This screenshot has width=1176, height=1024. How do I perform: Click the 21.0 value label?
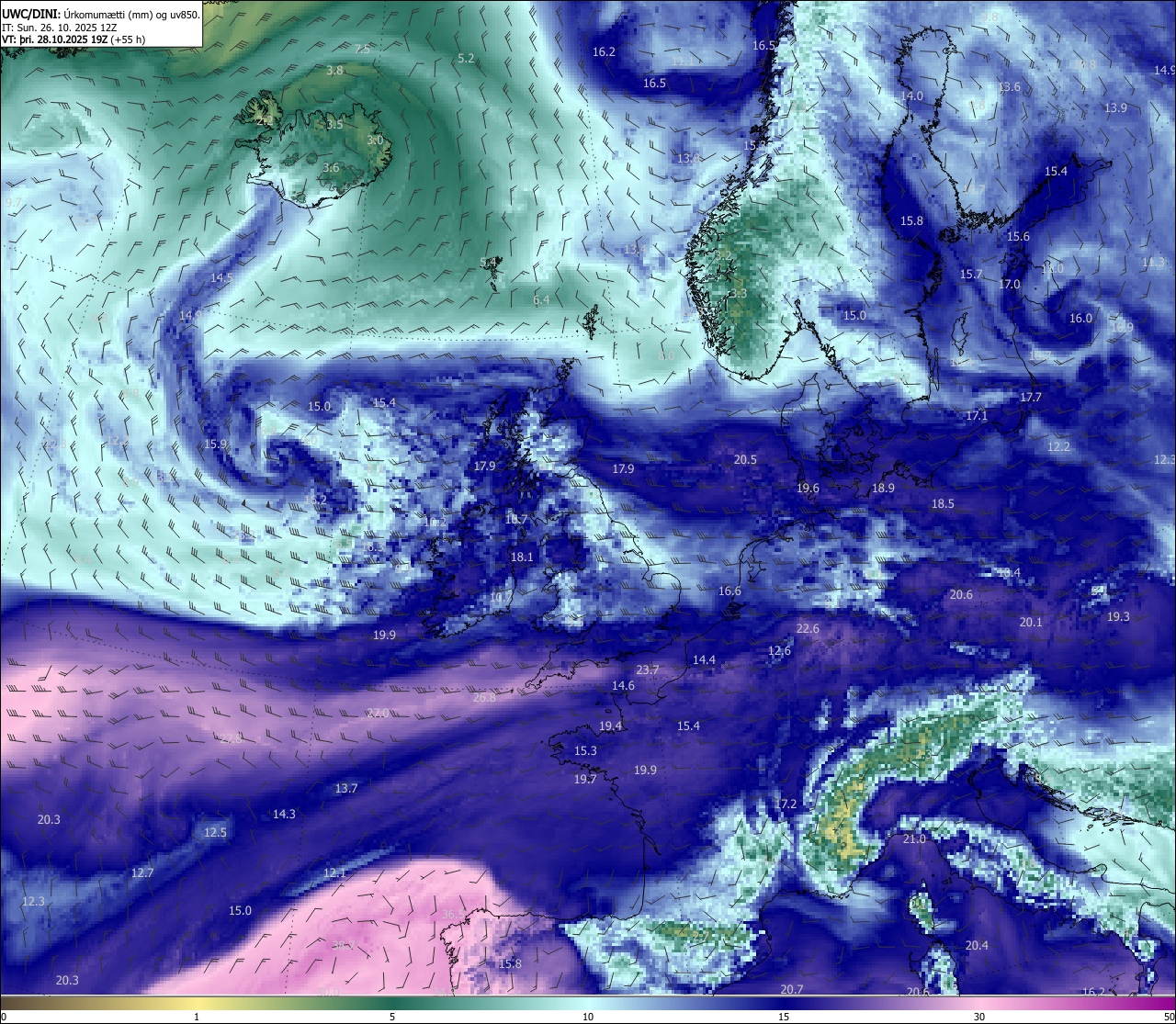(x=914, y=838)
